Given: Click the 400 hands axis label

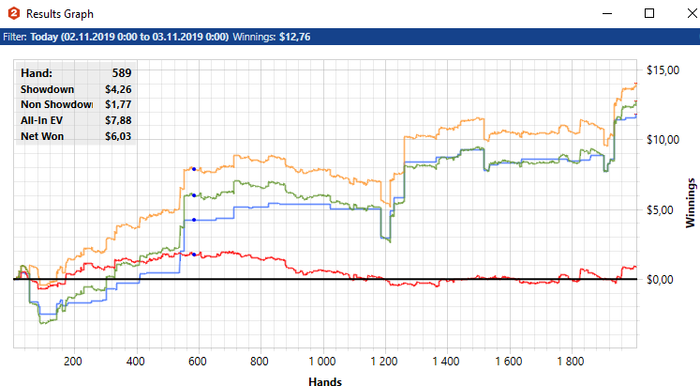Looking at the screenshot, I should click(135, 361).
